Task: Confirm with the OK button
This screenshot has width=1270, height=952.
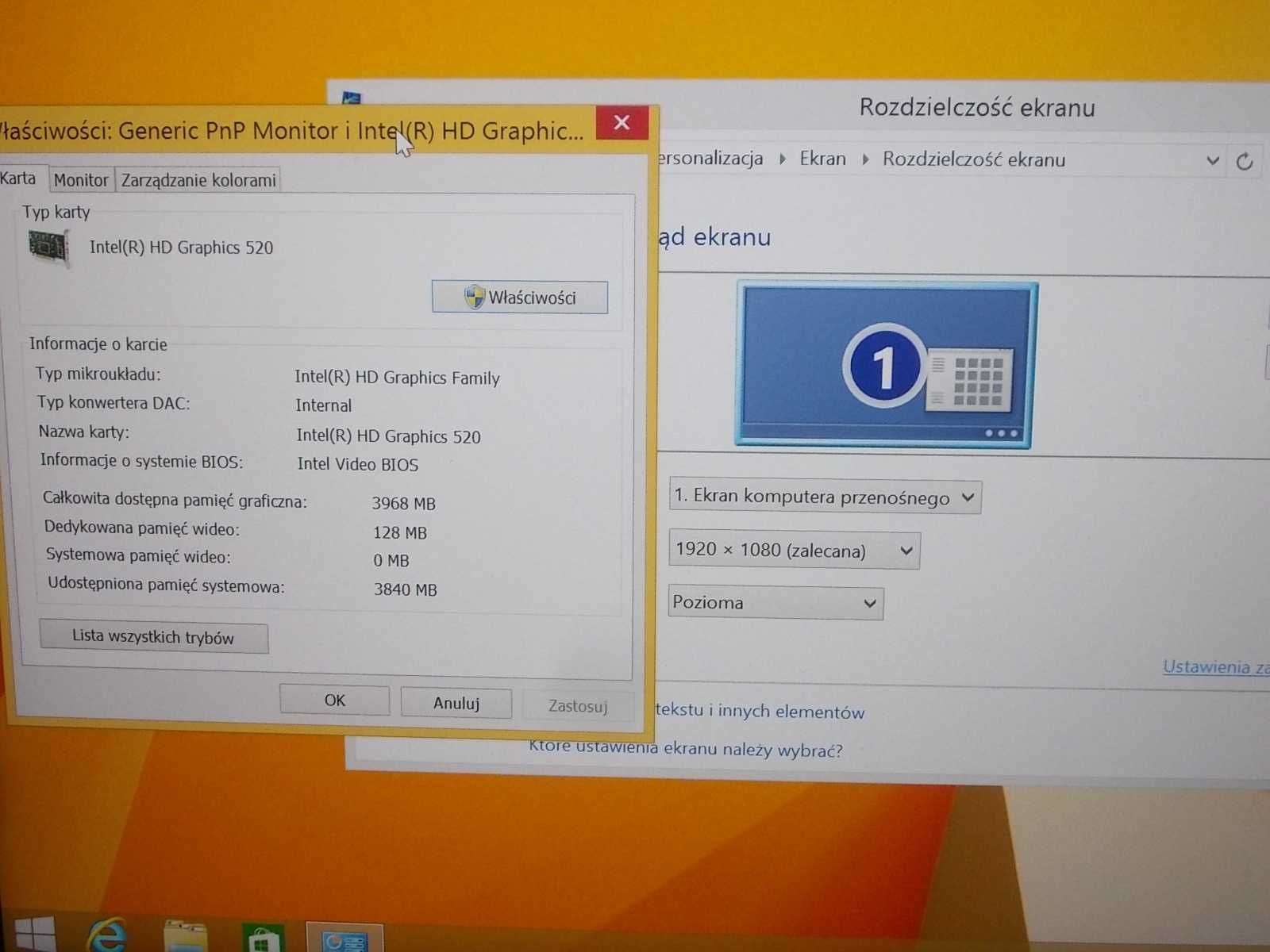Action: click(334, 701)
